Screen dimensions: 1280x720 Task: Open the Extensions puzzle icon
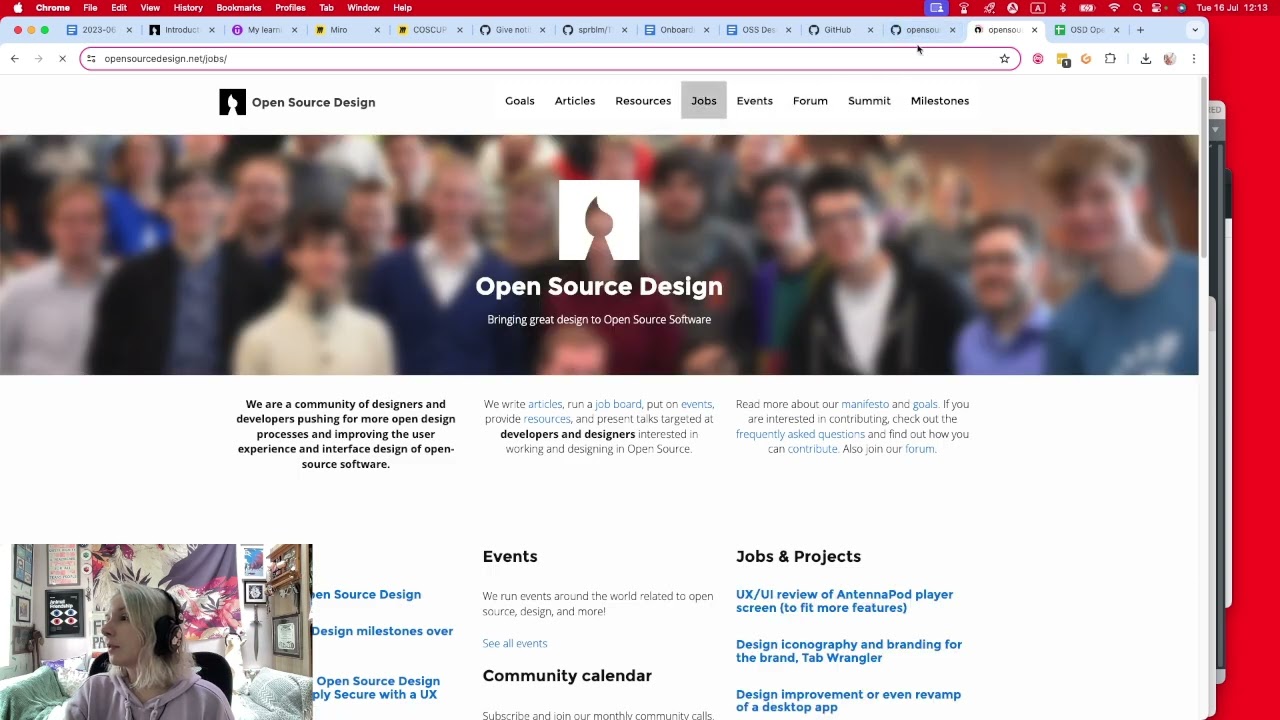[x=1110, y=59]
